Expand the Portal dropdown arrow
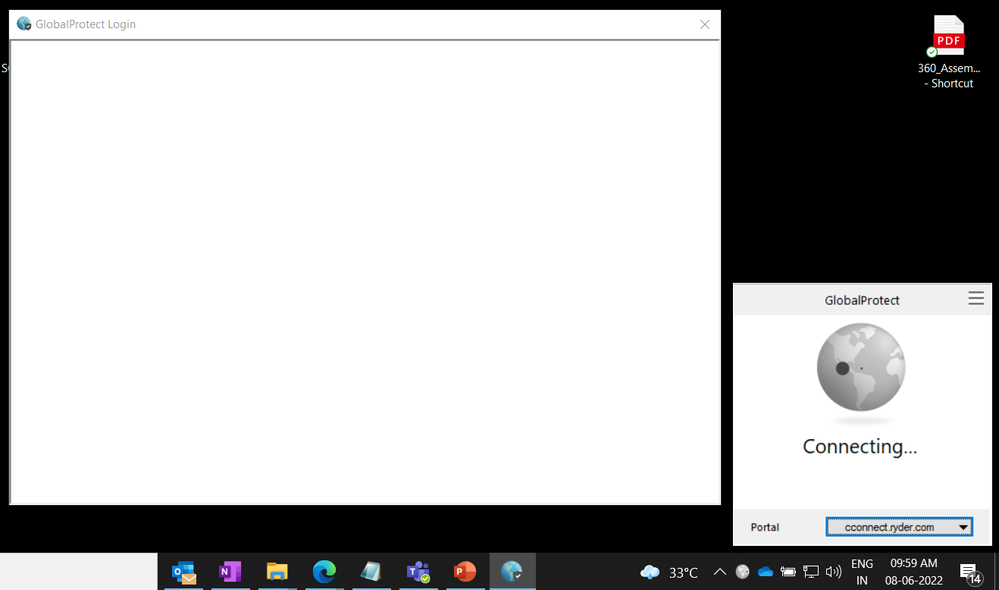Viewport: 999px width, 590px height. tap(963, 527)
